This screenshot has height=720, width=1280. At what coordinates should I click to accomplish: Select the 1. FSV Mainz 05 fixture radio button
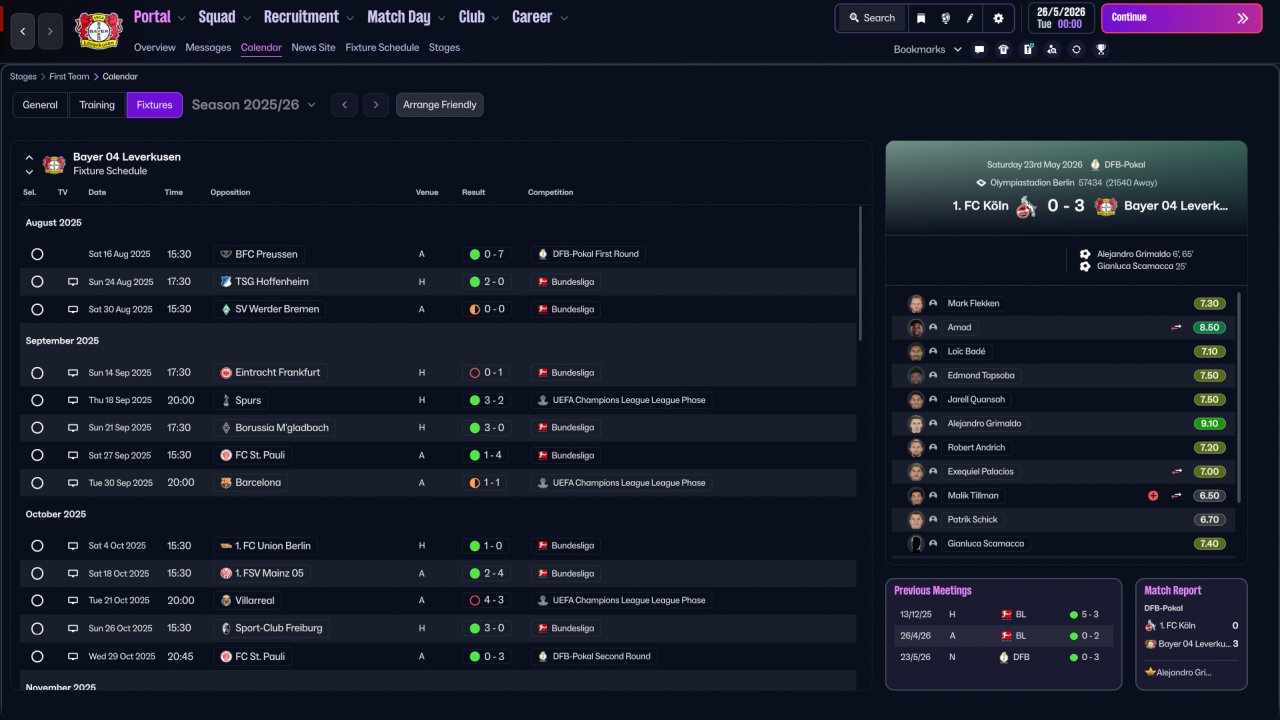(37, 574)
